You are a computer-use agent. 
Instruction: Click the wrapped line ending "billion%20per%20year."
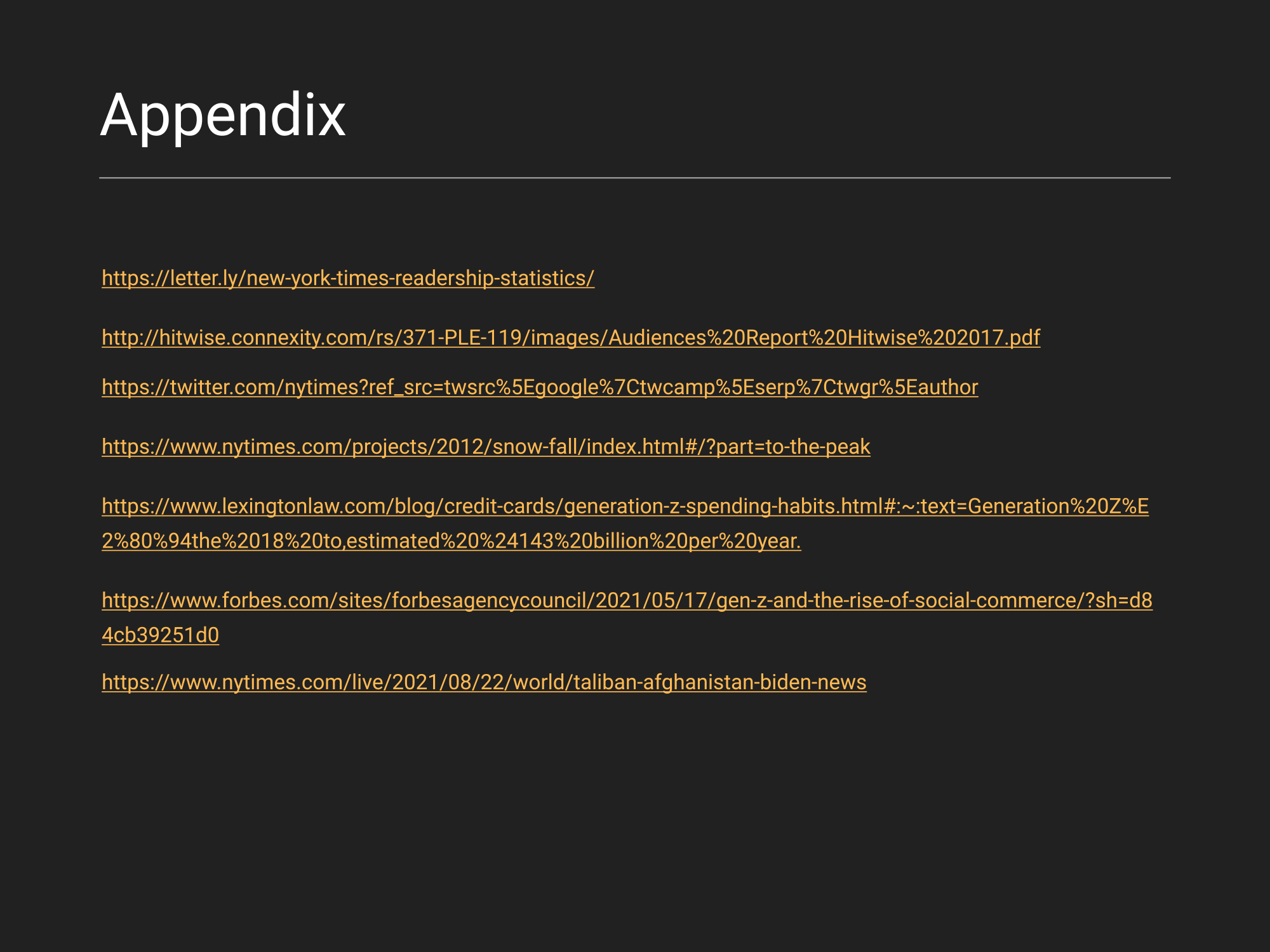click(x=451, y=541)
